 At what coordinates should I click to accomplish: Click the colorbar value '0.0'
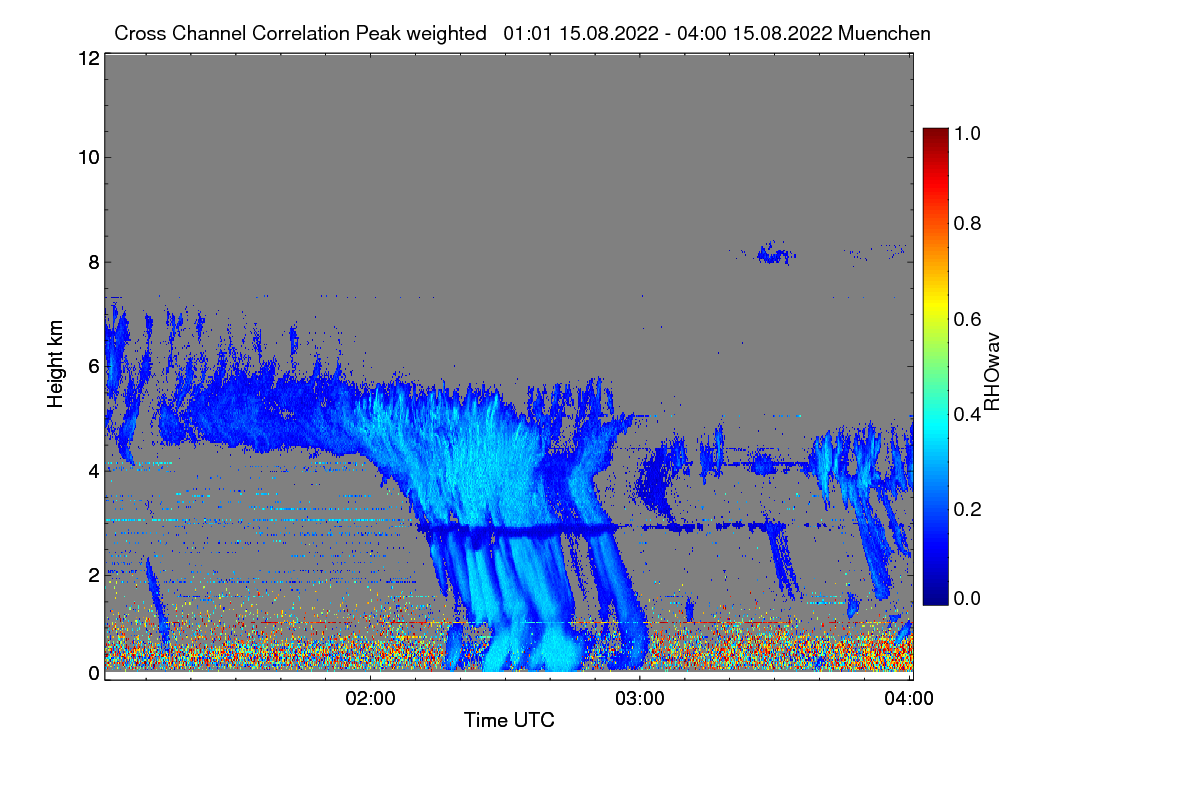[x=967, y=598]
